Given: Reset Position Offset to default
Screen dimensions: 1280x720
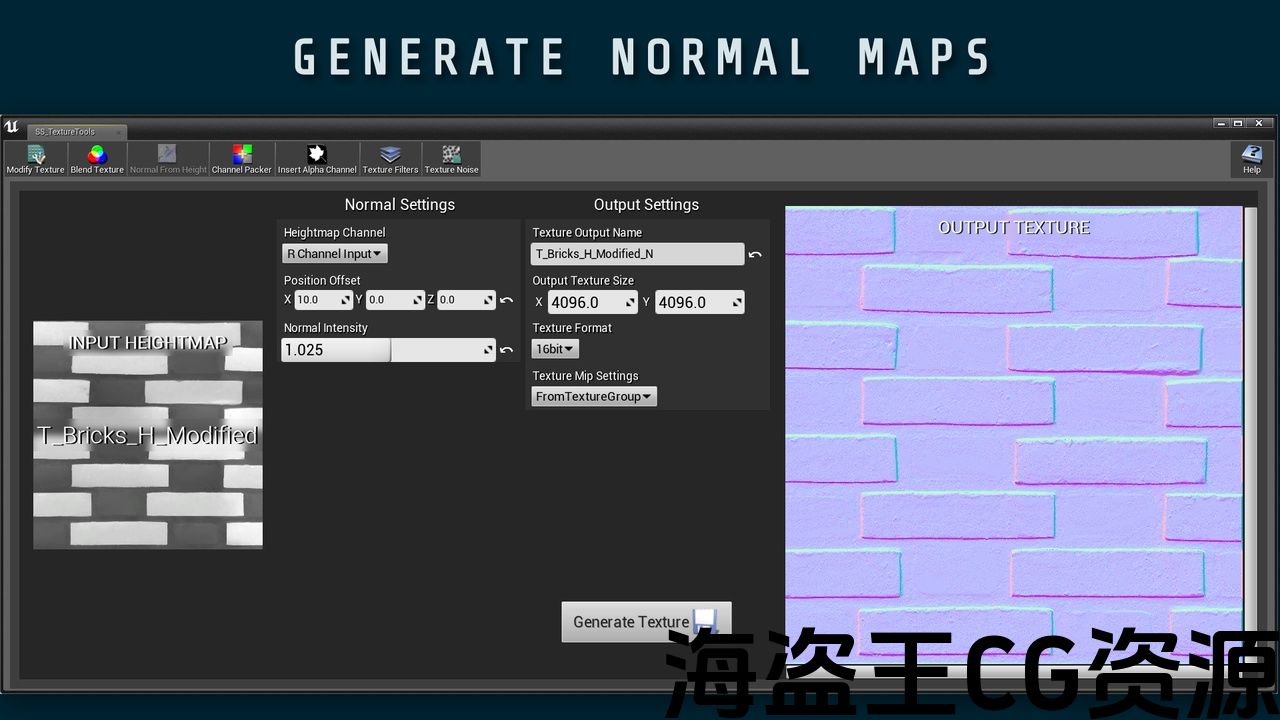Looking at the screenshot, I should (x=507, y=300).
